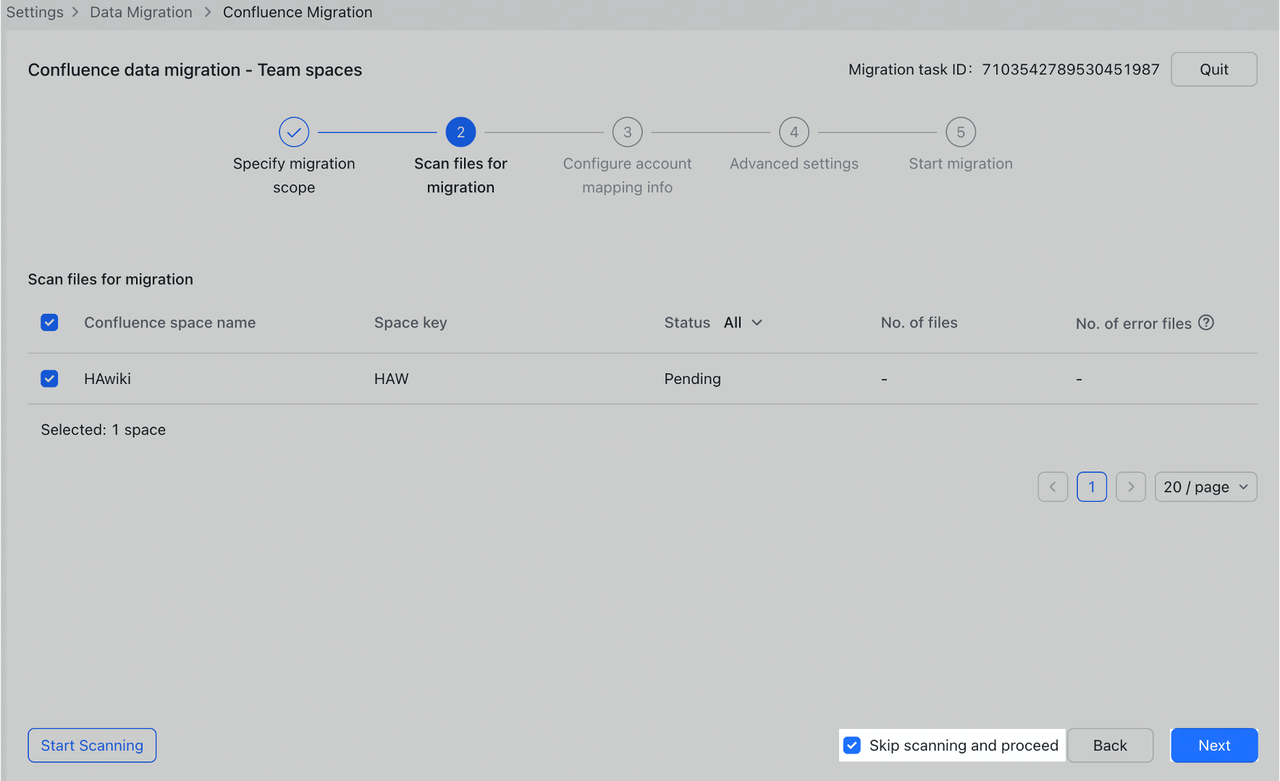Toggle the select-all spaces header checkbox
Viewport: 1280px width, 781px height.
pyautogui.click(x=49, y=322)
